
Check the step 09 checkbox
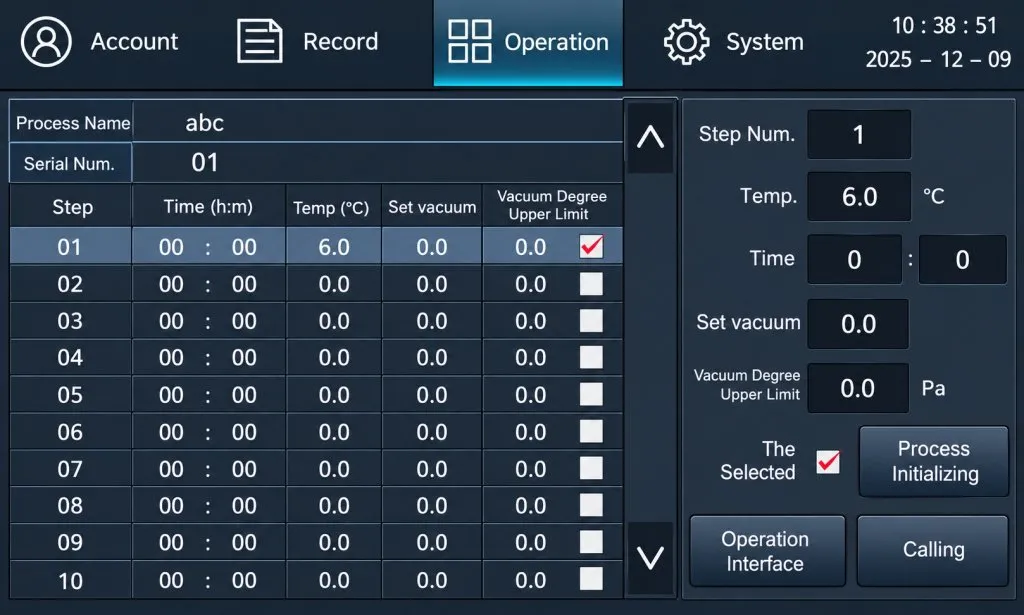coord(592,542)
